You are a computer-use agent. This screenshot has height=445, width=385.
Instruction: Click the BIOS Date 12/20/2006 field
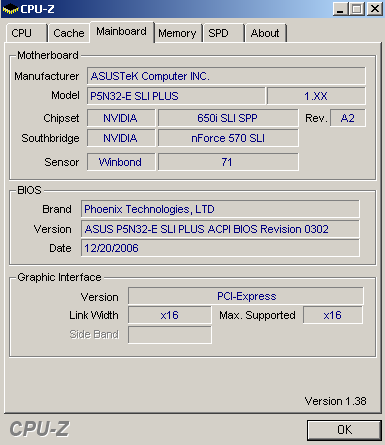click(x=220, y=248)
